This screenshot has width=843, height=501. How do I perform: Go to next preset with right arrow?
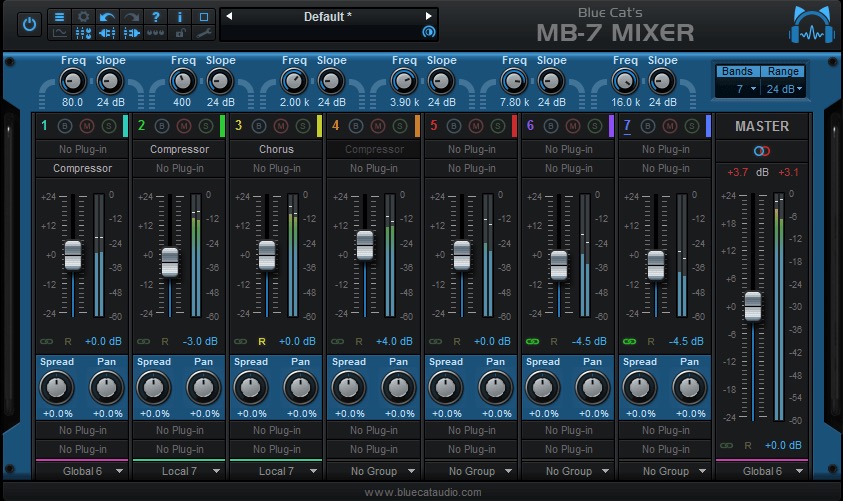(428, 16)
